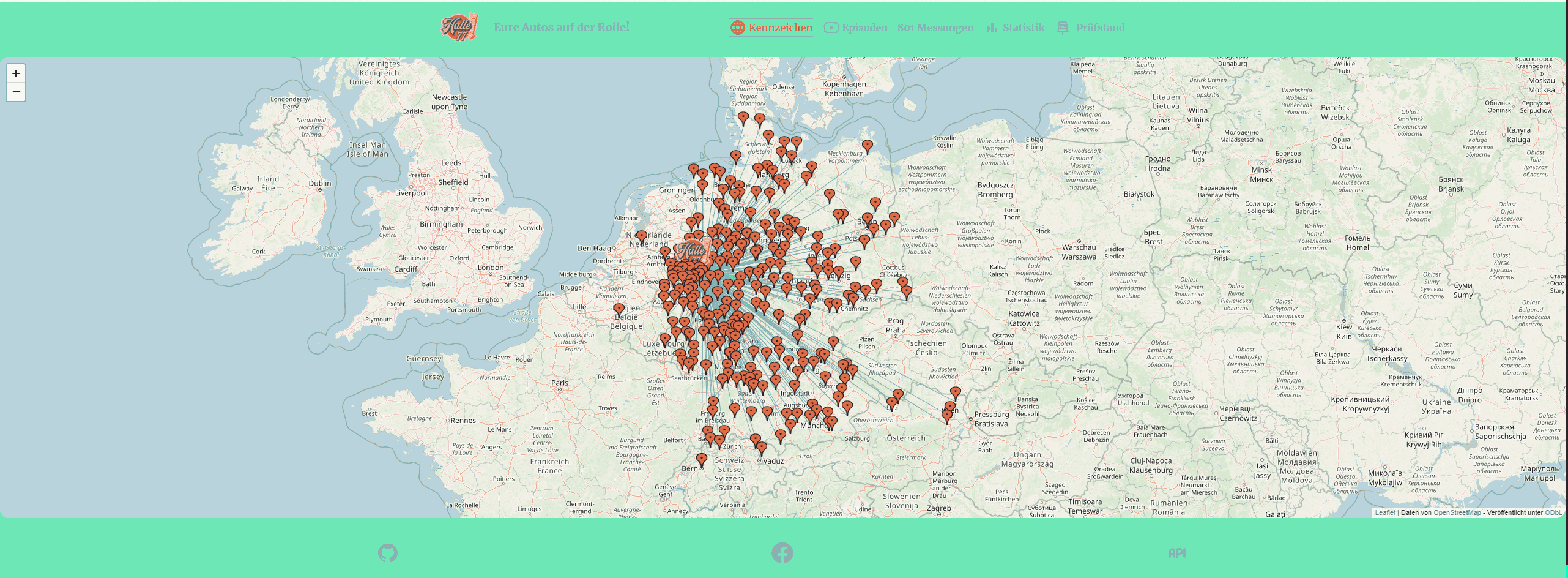Open the Facebook icon link in footer

(x=782, y=553)
